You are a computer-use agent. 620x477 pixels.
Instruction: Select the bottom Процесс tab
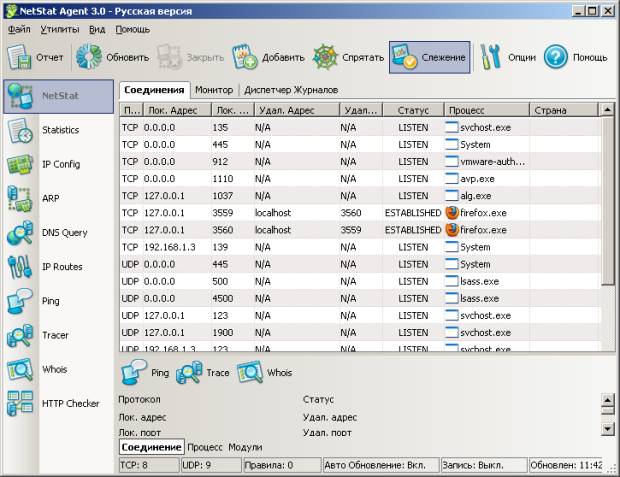tap(205, 447)
